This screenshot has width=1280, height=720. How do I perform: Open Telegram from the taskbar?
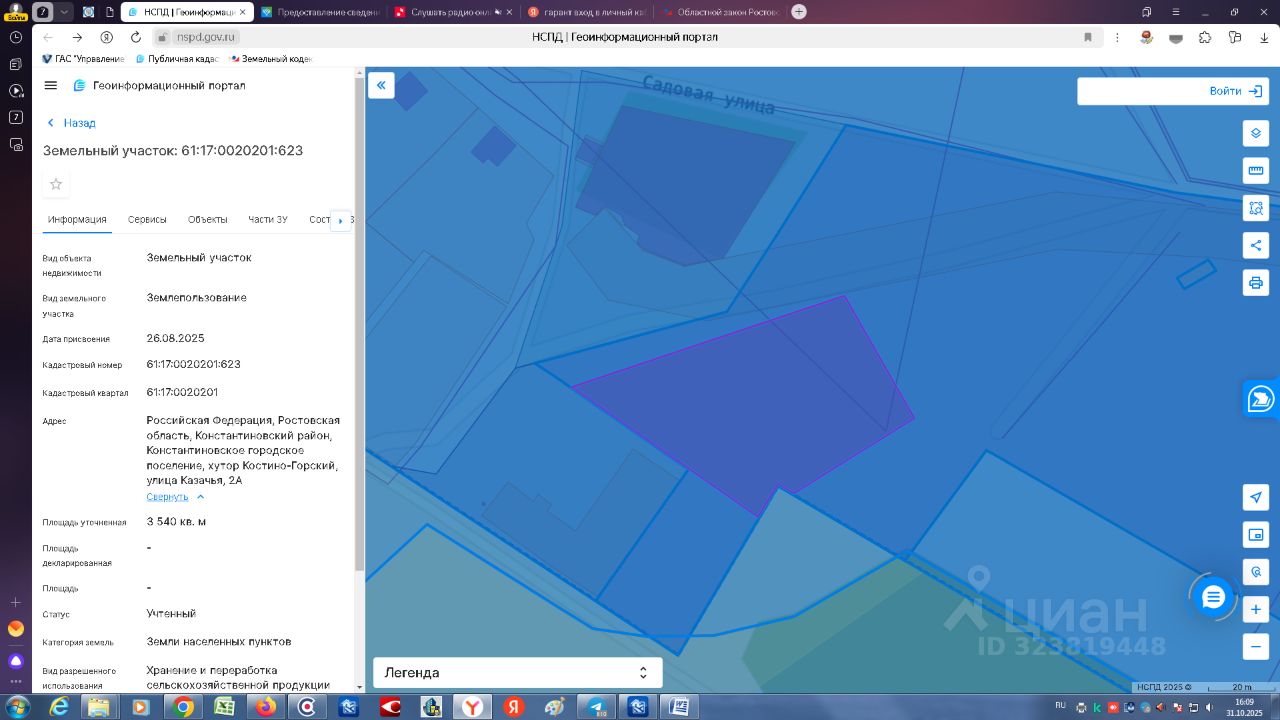click(596, 707)
